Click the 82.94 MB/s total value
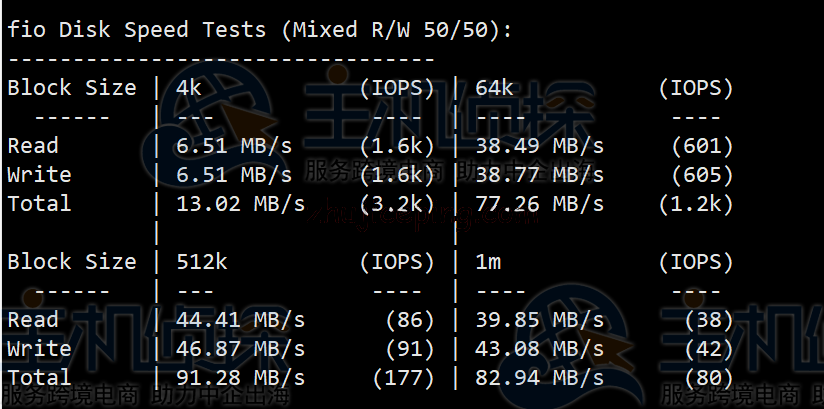This screenshot has height=409, width=824. tap(540, 377)
